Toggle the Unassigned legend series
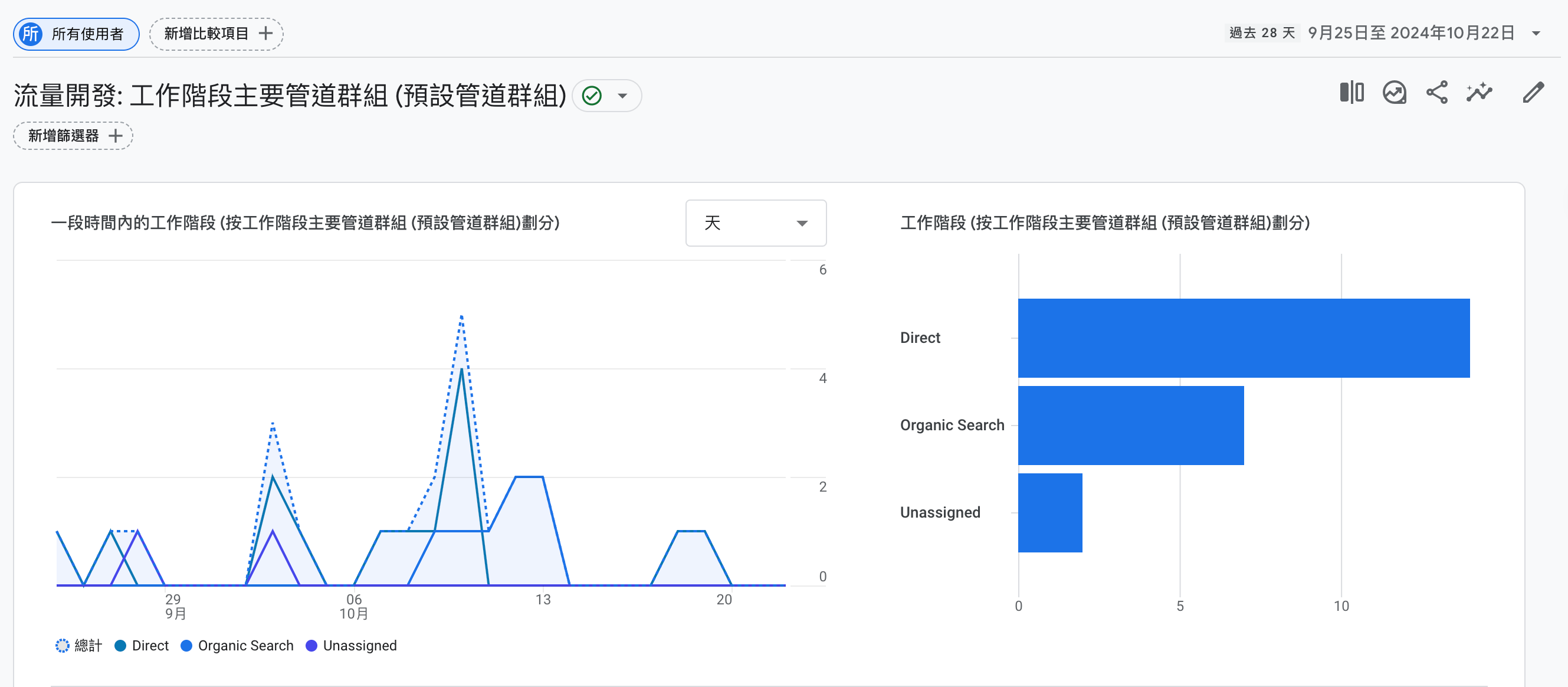Viewport: 1568px width, 687px height. click(351, 646)
